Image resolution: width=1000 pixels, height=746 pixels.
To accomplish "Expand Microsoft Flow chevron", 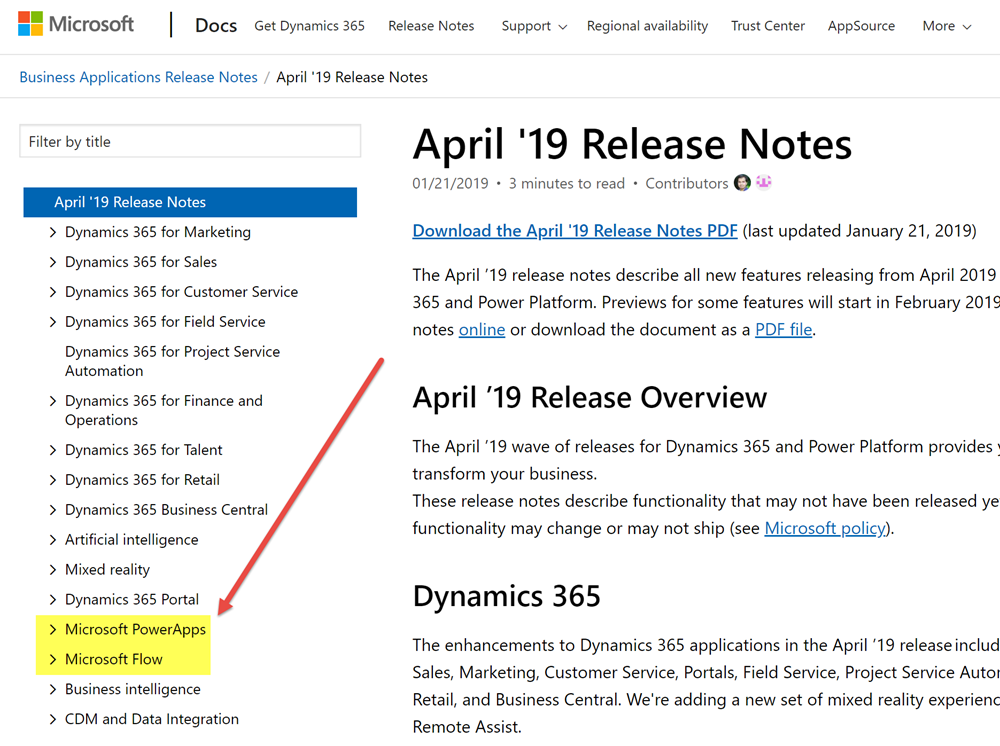I will click(x=53, y=660).
